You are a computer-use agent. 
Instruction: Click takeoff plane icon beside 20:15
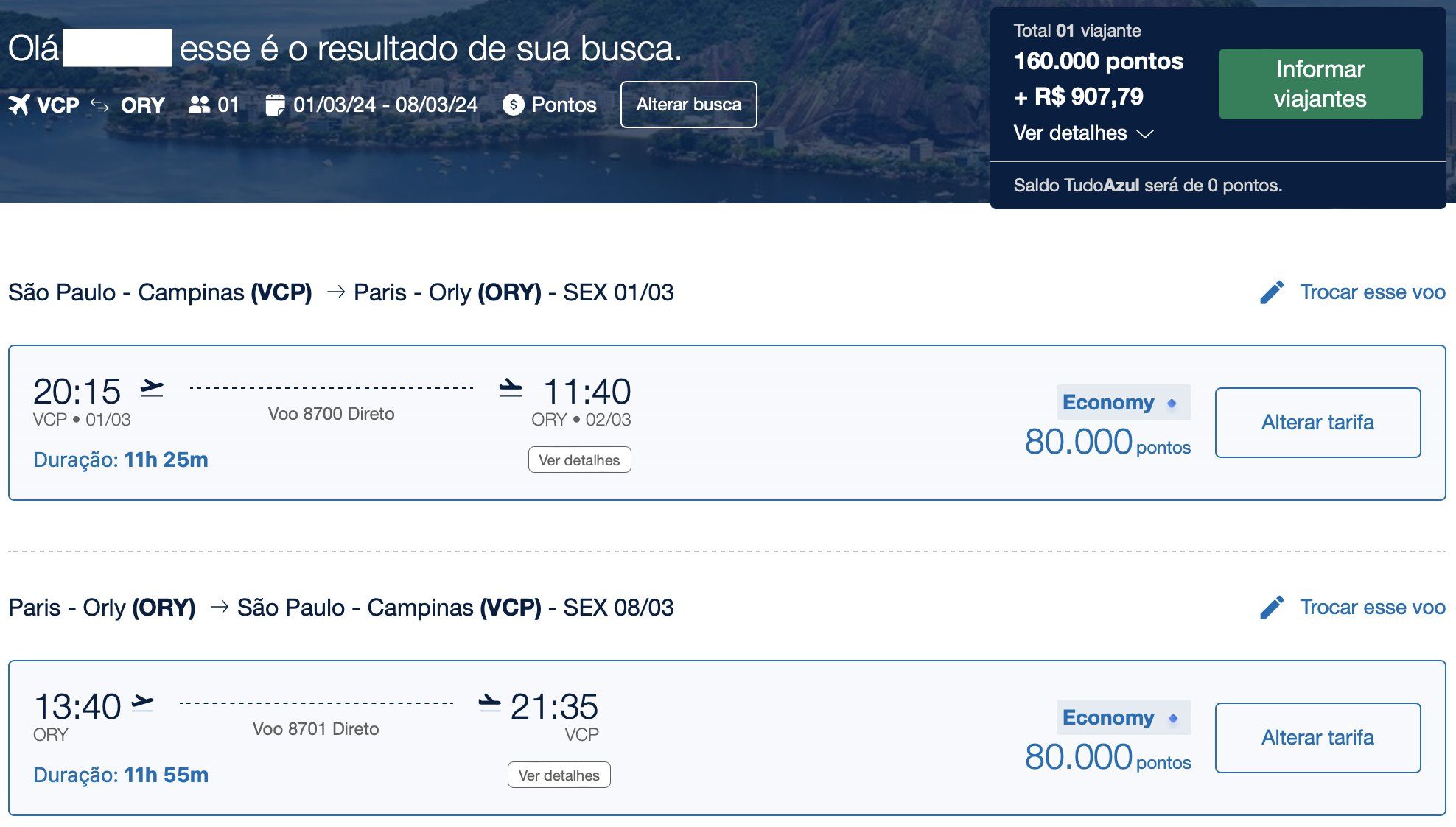(x=152, y=387)
